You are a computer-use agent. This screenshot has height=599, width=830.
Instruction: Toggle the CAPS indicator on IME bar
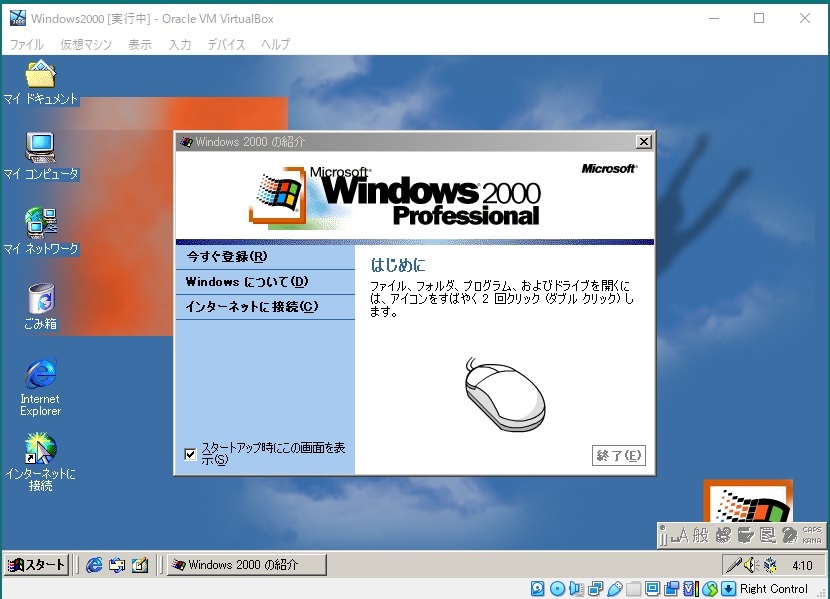pos(811,530)
